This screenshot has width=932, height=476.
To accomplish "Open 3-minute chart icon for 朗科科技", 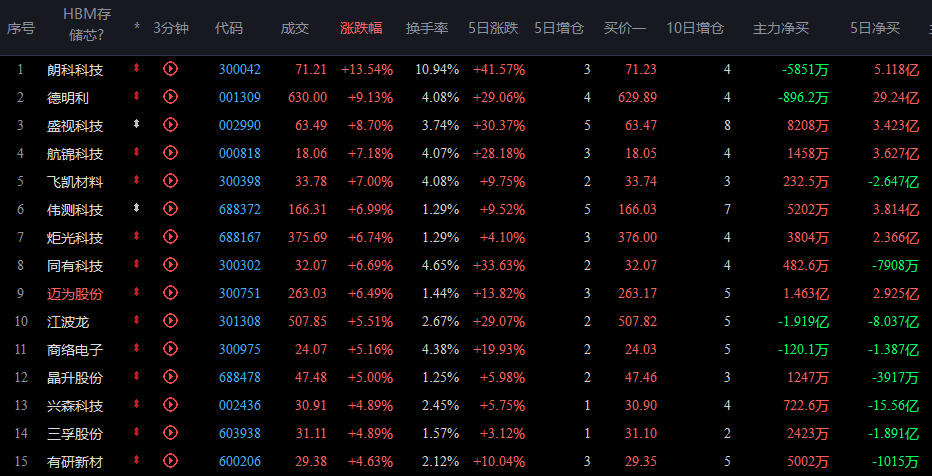I will tap(171, 69).
